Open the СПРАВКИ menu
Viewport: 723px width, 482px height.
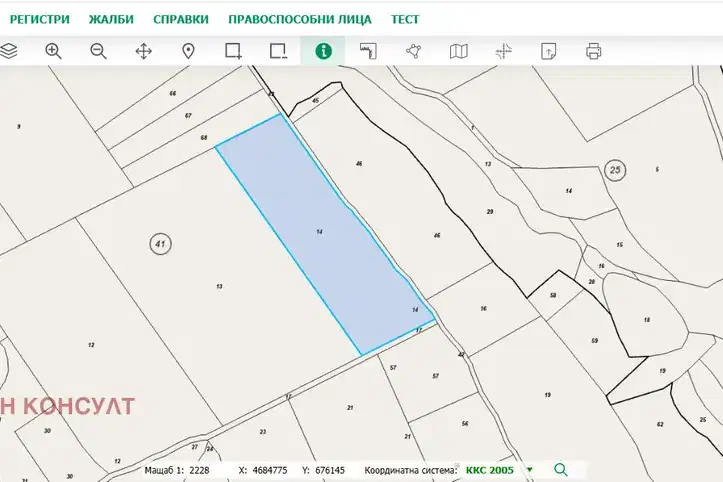[181, 19]
